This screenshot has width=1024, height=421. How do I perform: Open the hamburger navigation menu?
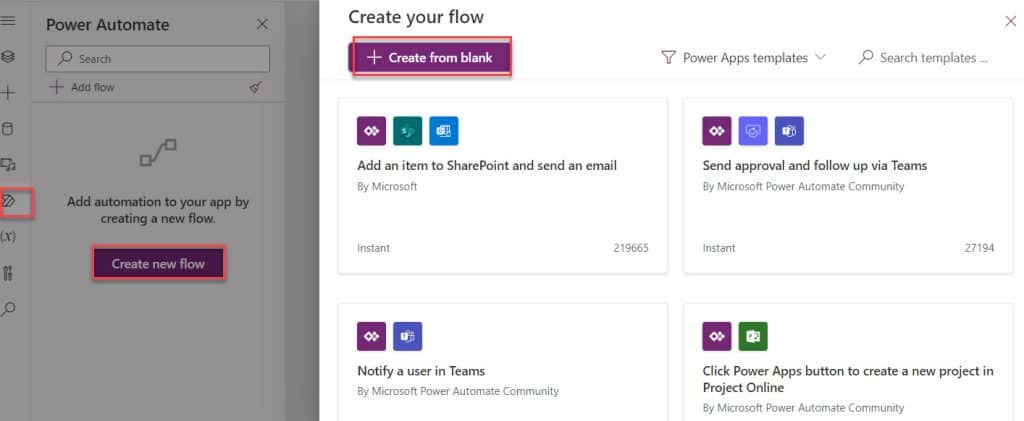[x=8, y=21]
